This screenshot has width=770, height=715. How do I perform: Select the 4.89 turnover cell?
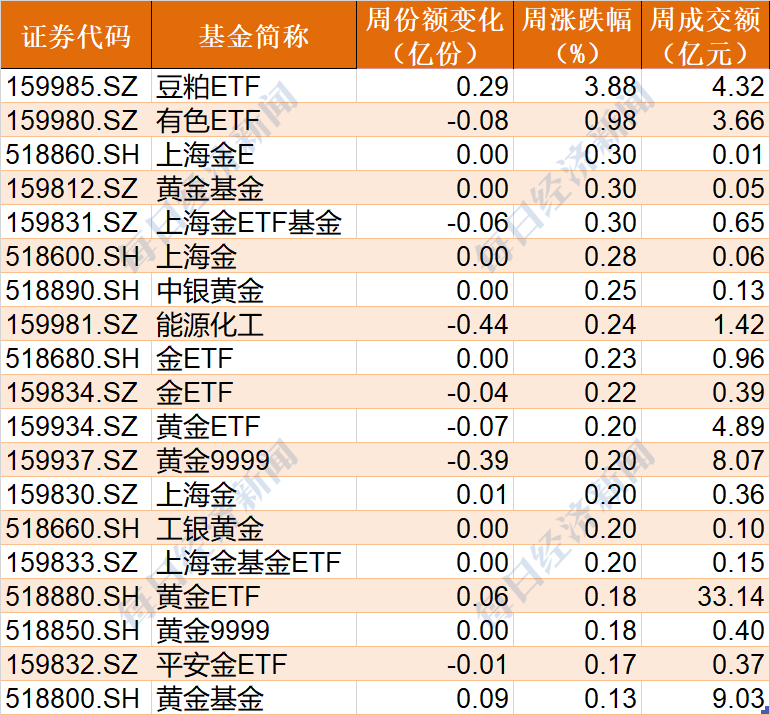click(705, 426)
